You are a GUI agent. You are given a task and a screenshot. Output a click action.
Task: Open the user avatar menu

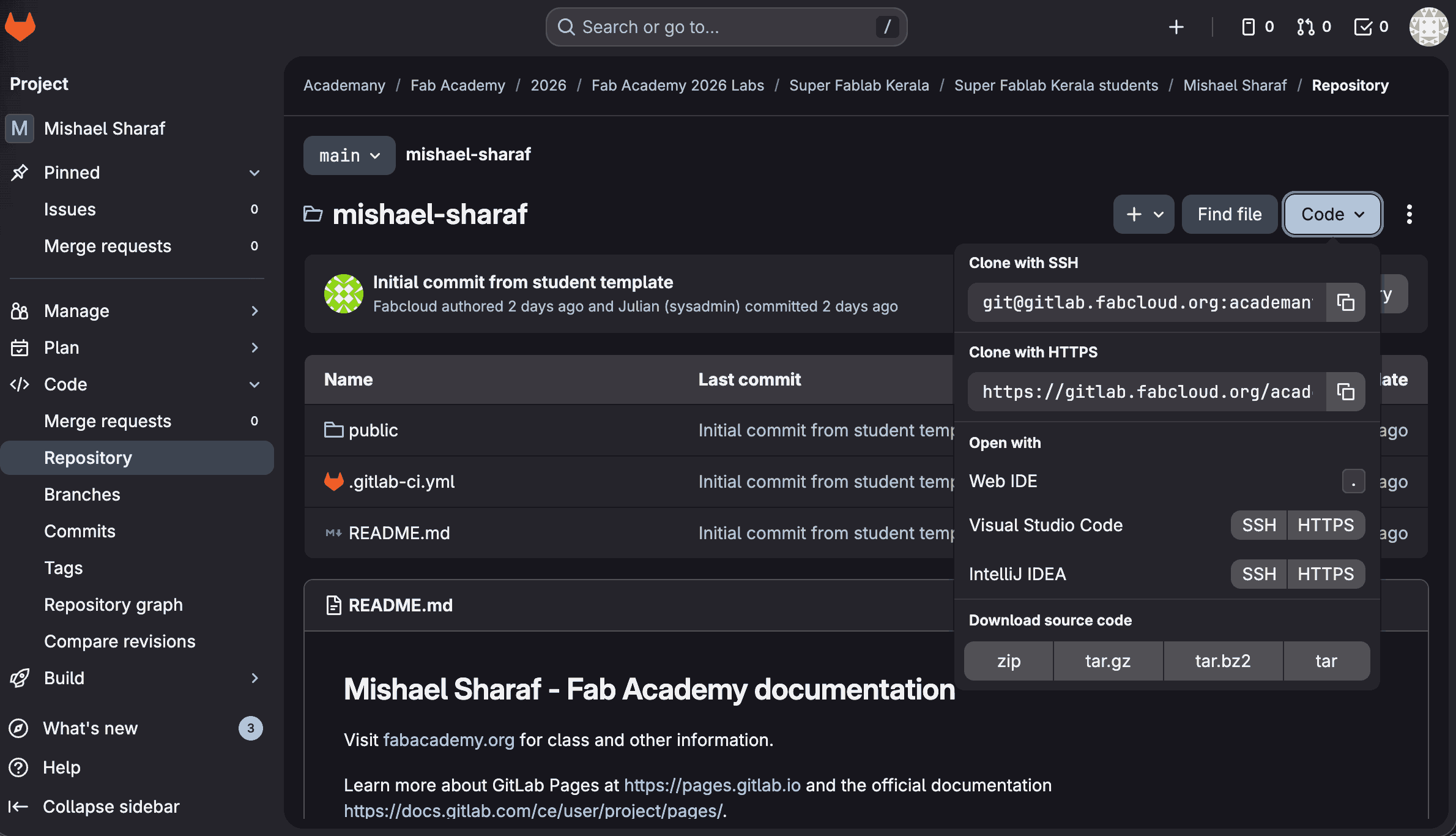coord(1428,27)
